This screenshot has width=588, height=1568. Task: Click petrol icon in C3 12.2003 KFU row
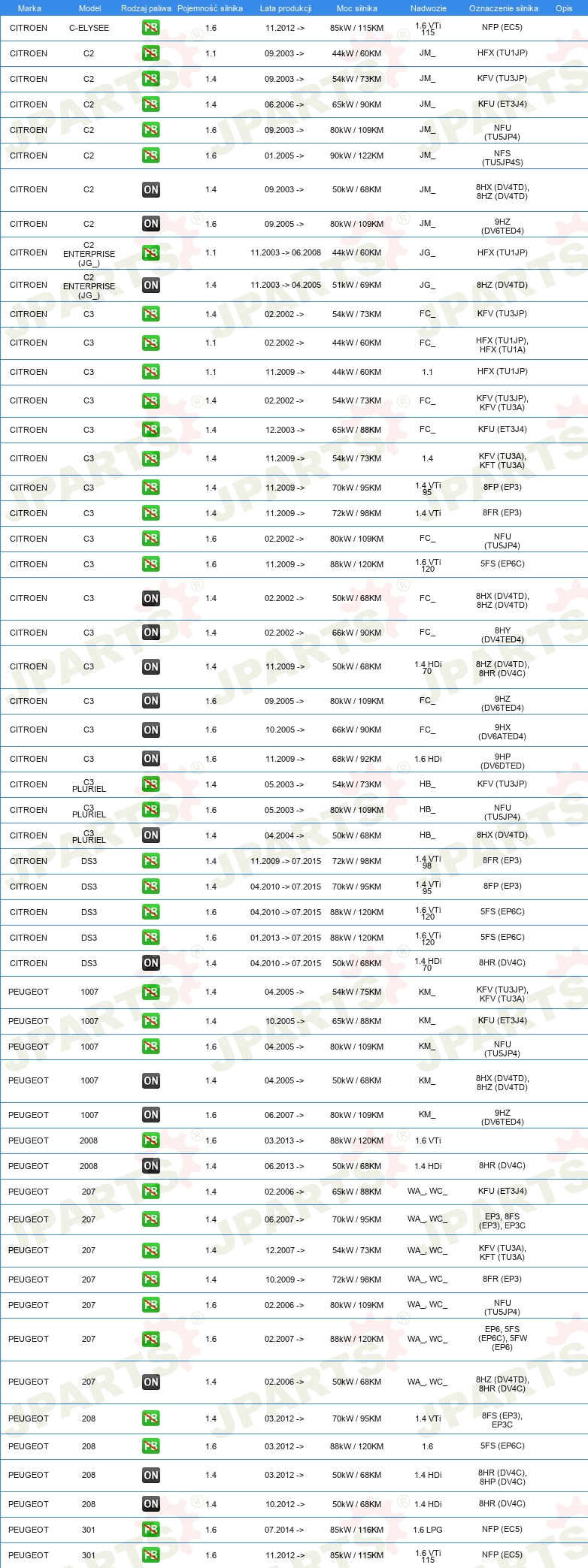[150, 430]
